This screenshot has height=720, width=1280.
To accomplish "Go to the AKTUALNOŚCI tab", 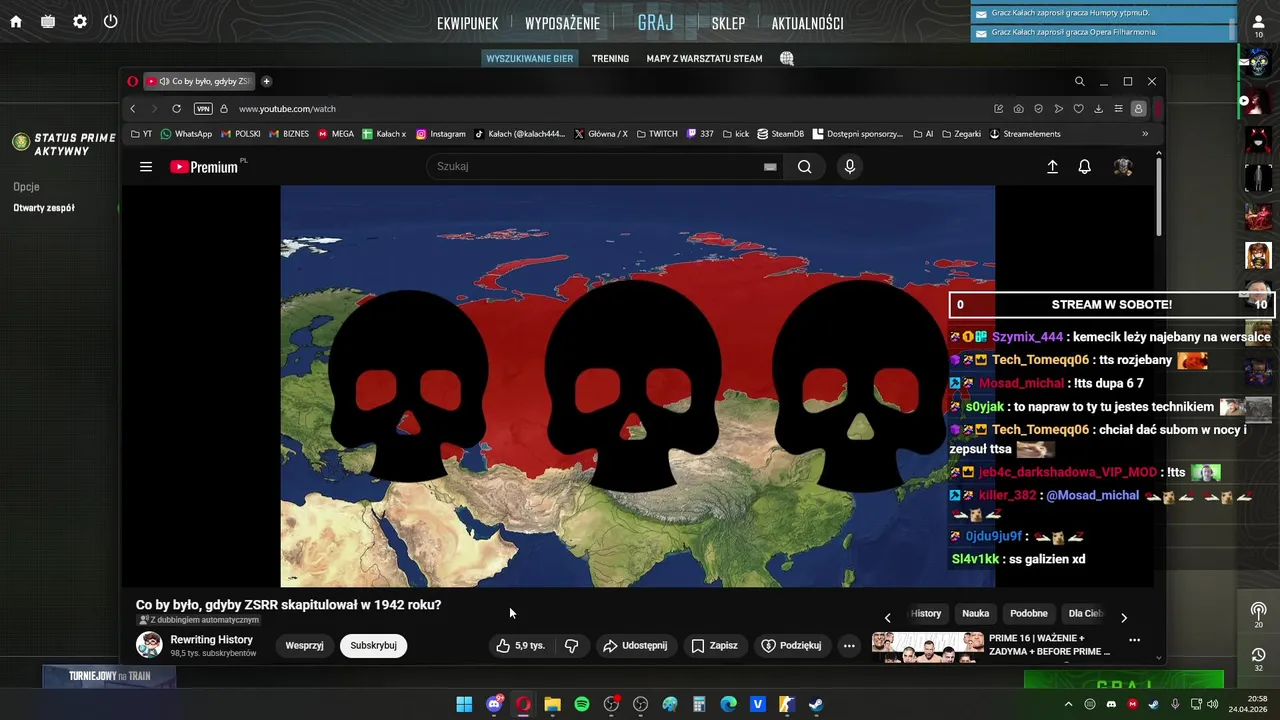I will click(x=807, y=24).
